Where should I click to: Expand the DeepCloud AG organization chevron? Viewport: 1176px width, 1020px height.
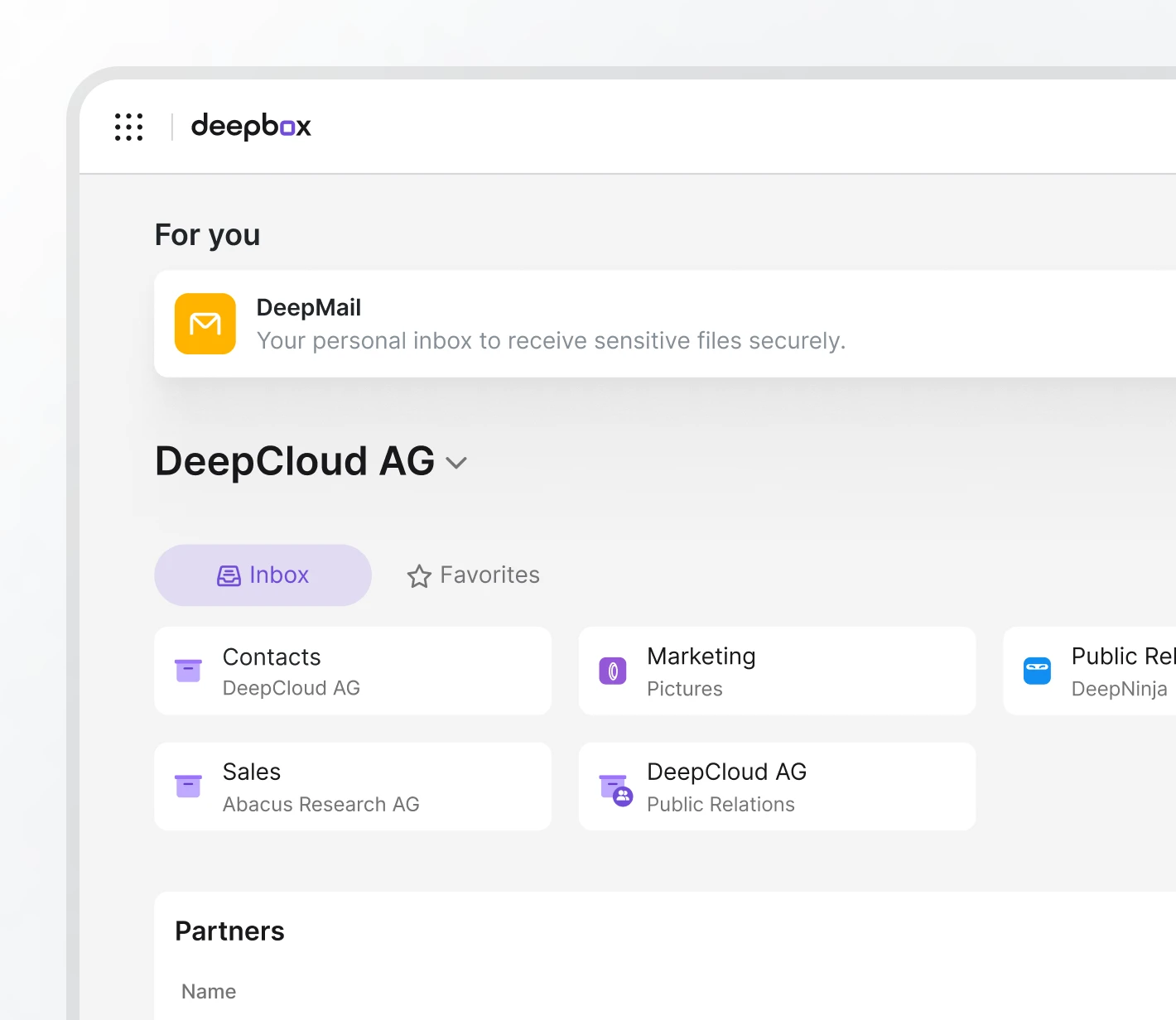coord(456,463)
